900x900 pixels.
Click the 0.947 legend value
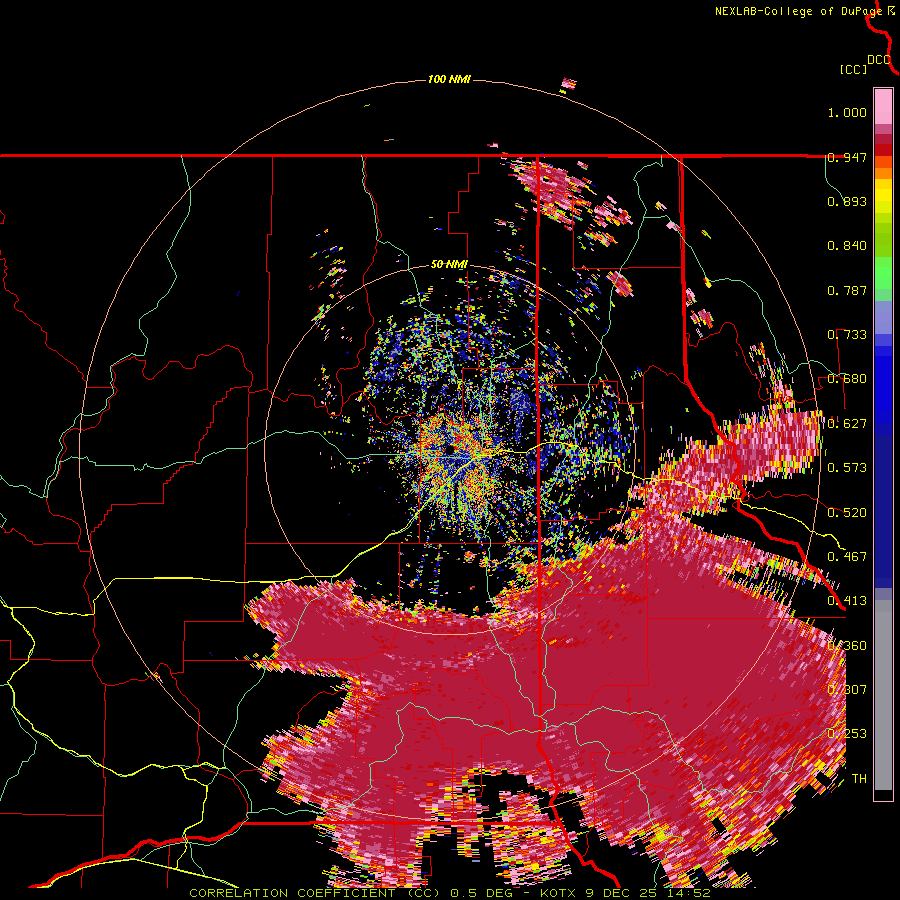847,157
